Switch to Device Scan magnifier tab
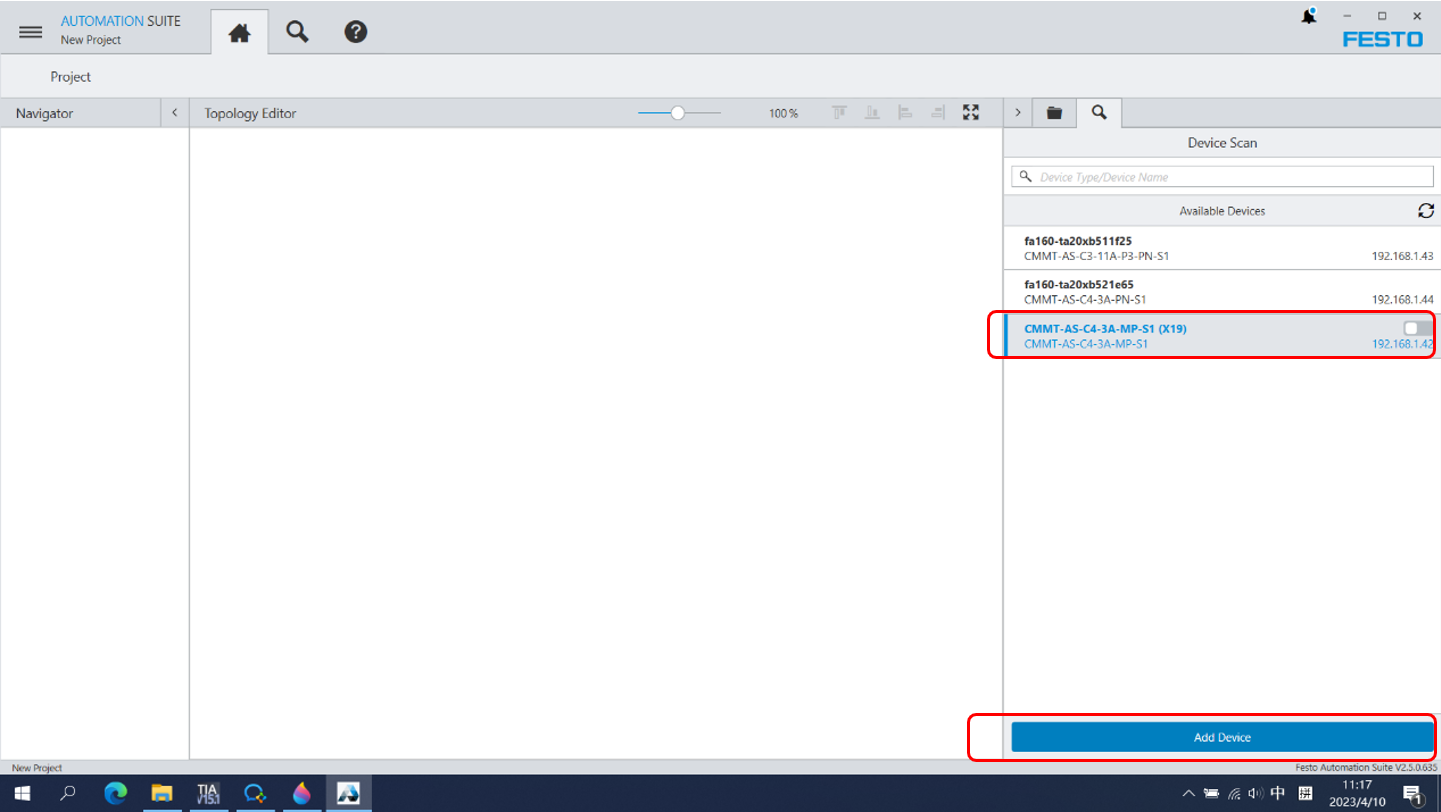 1099,112
